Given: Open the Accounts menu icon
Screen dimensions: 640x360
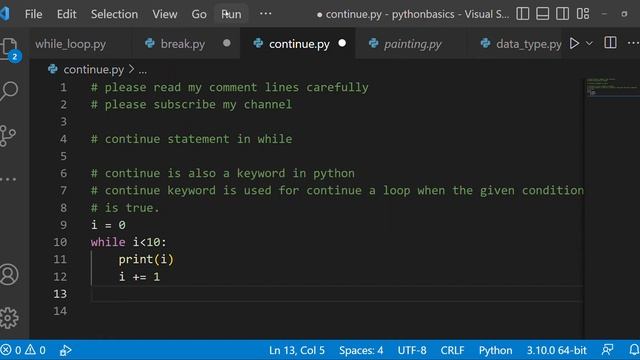Looking at the screenshot, I should pos(9,274).
